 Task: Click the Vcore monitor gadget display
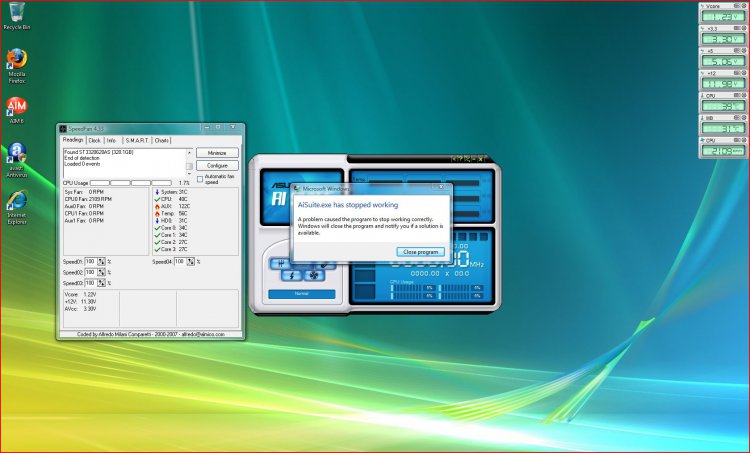click(x=723, y=17)
